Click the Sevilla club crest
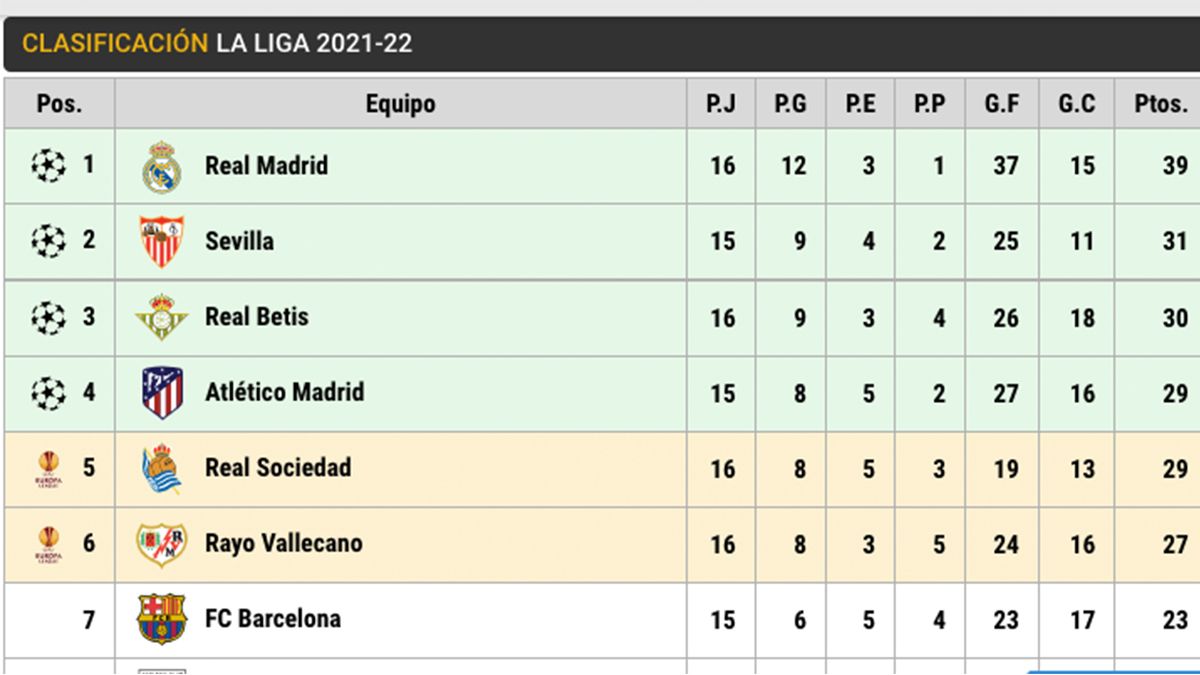1200x675 pixels. click(x=161, y=241)
